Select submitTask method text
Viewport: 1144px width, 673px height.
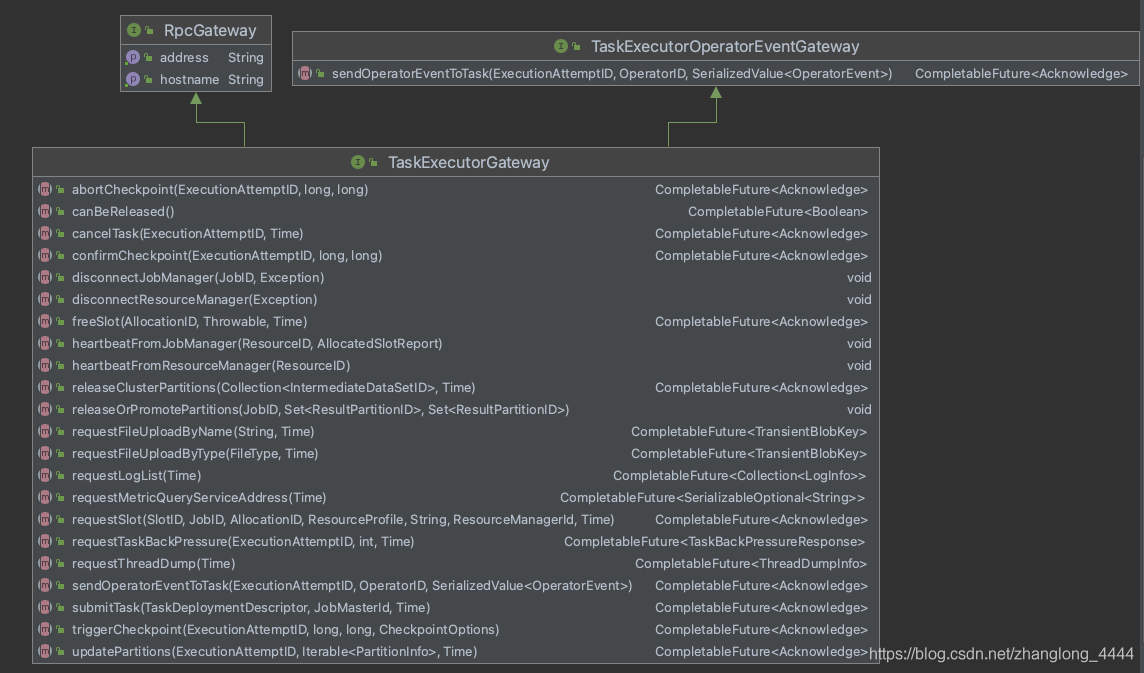(251, 607)
